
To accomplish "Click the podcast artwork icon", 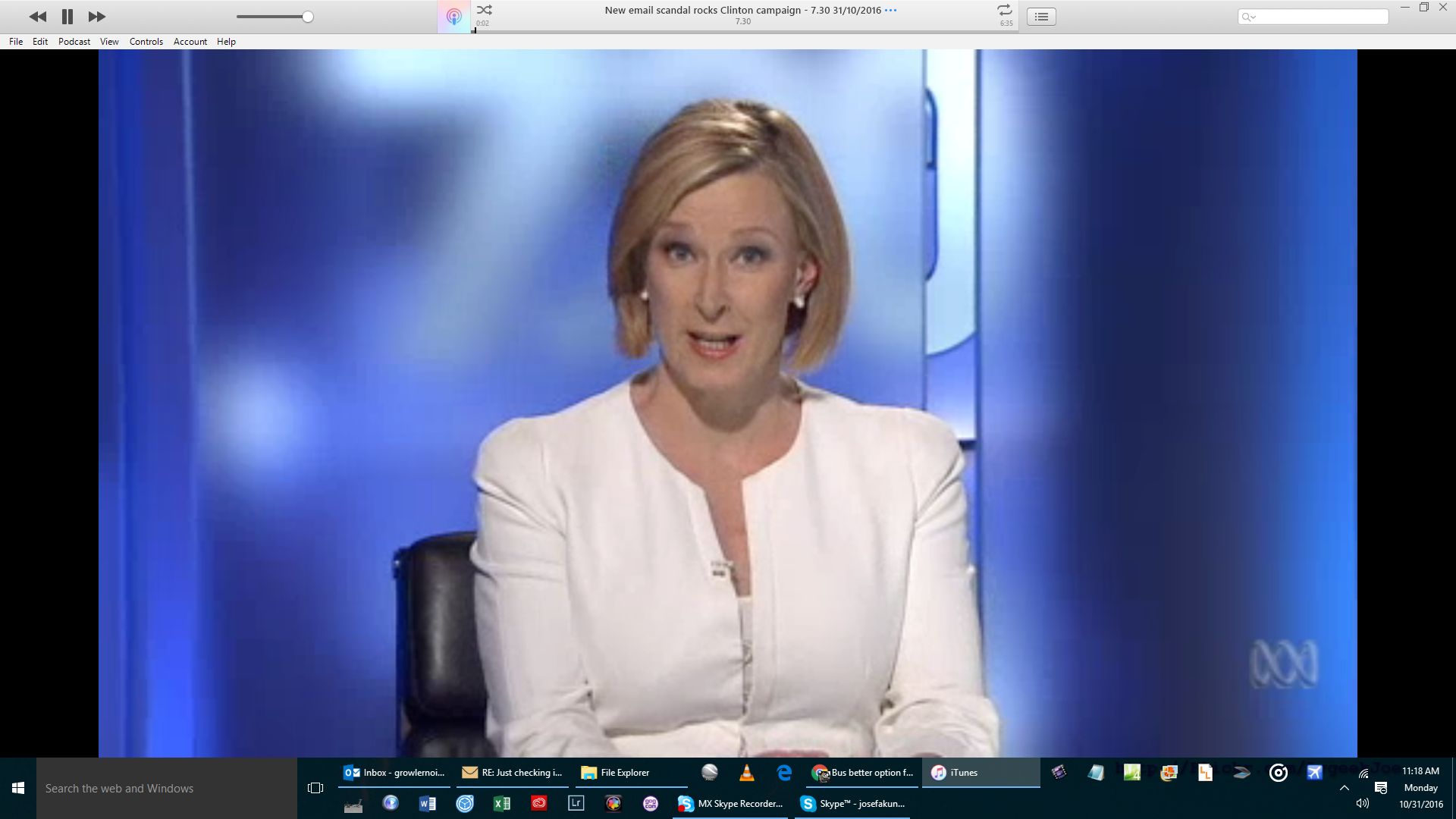I will pyautogui.click(x=453, y=17).
